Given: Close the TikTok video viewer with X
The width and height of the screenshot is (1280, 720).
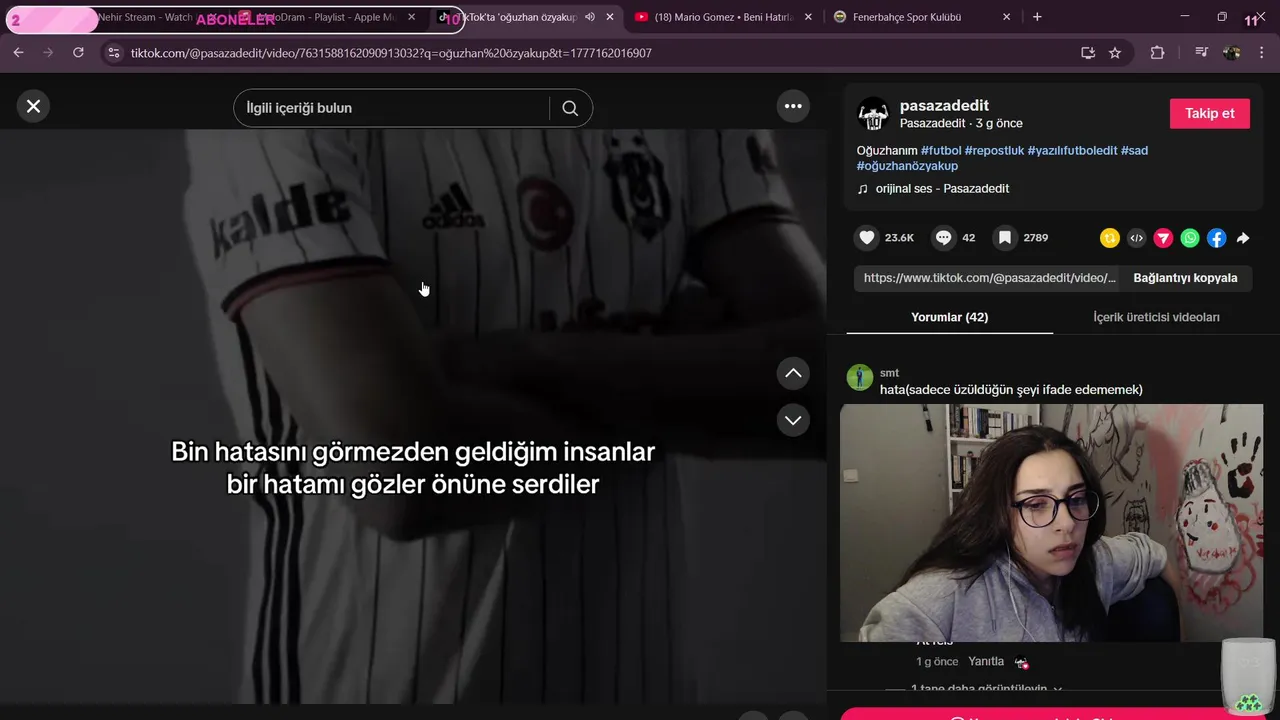Looking at the screenshot, I should [x=33, y=106].
